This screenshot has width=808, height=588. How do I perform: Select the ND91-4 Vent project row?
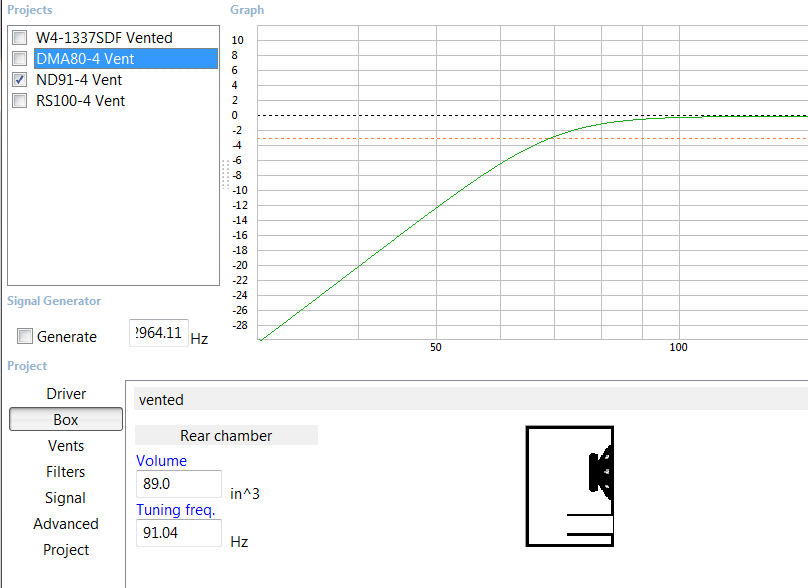tap(79, 80)
